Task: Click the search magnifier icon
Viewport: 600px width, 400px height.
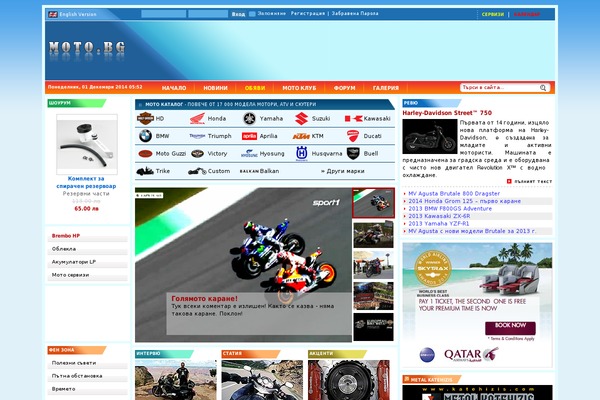Action: [x=543, y=88]
